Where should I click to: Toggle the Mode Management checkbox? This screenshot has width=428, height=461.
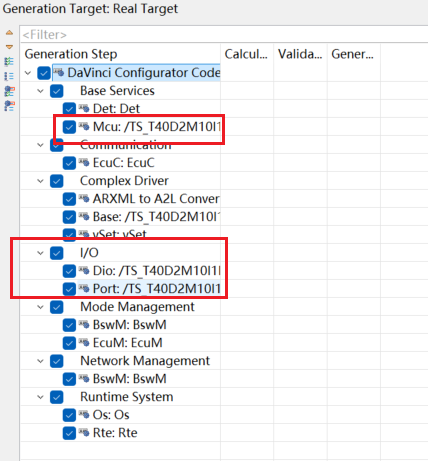click(57, 307)
